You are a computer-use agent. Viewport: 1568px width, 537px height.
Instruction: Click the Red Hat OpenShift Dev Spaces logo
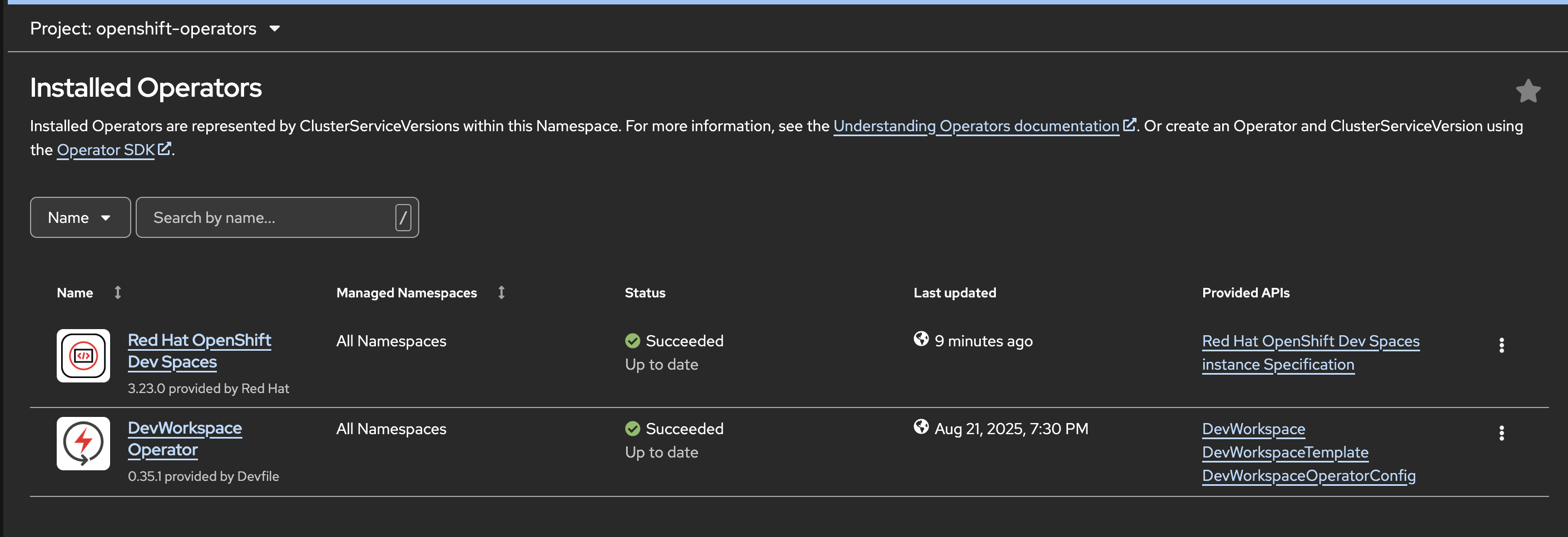(x=83, y=356)
